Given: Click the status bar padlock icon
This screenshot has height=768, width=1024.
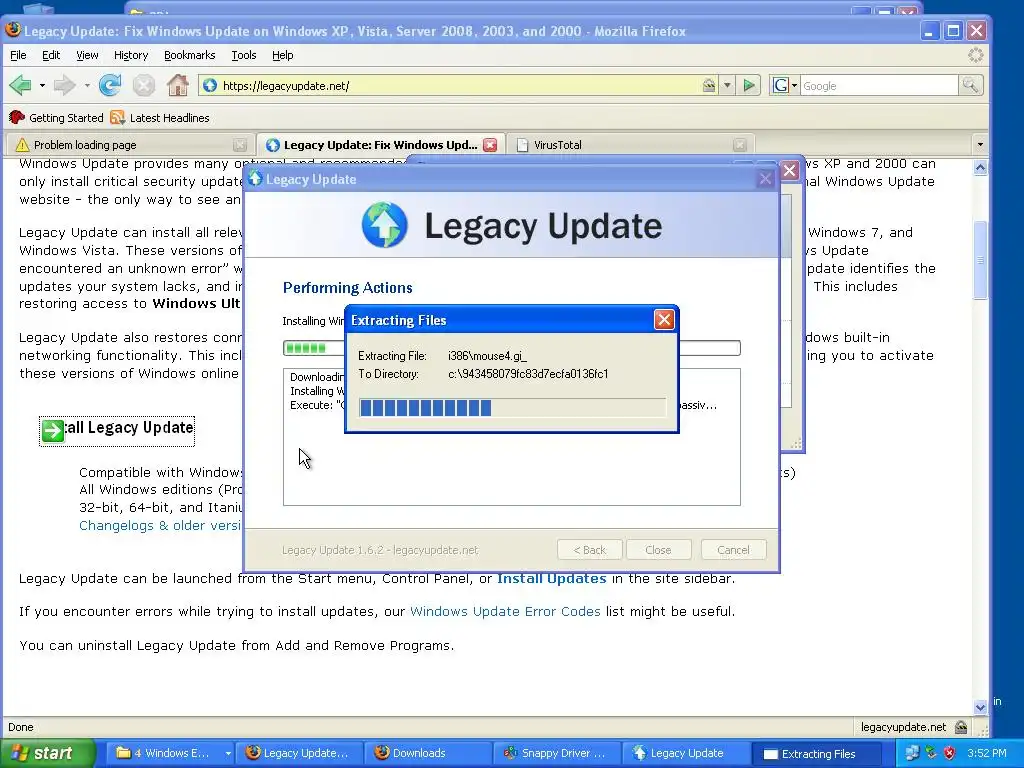Looking at the screenshot, I should tap(961, 727).
